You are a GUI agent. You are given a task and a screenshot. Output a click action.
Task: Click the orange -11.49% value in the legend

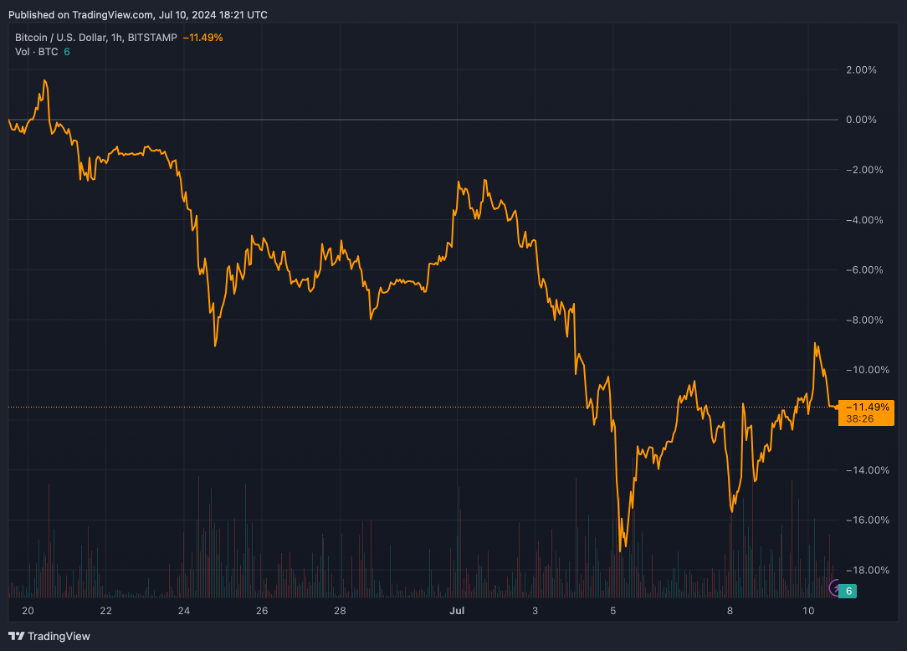pos(203,37)
